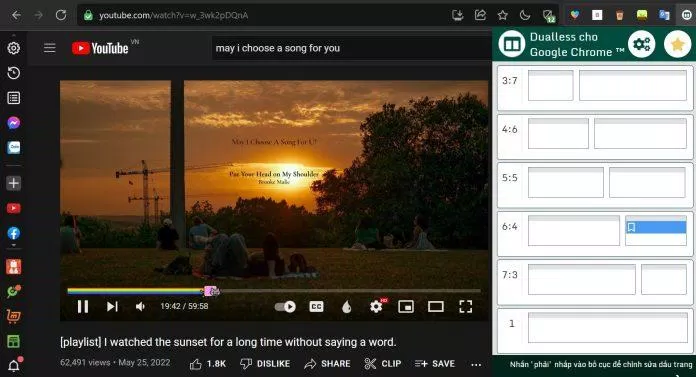Click the droplet icon in player controls
The image size is (696, 377).
point(346,306)
